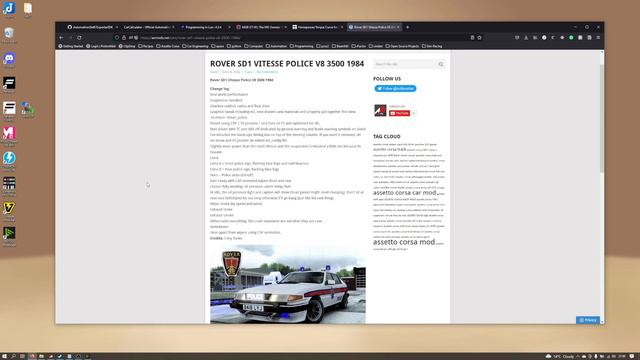Open taskbar search magnifier
The image size is (640, 360).
[13, 356]
